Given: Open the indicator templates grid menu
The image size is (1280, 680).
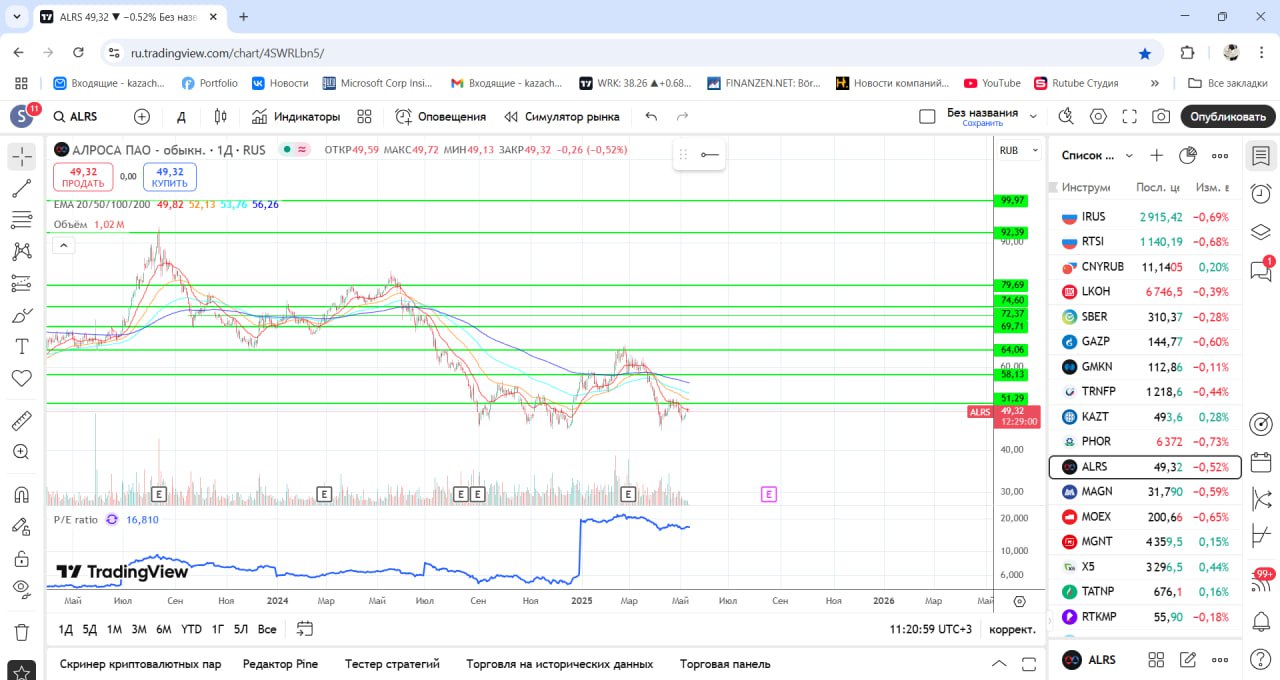Looking at the screenshot, I should coord(364,117).
